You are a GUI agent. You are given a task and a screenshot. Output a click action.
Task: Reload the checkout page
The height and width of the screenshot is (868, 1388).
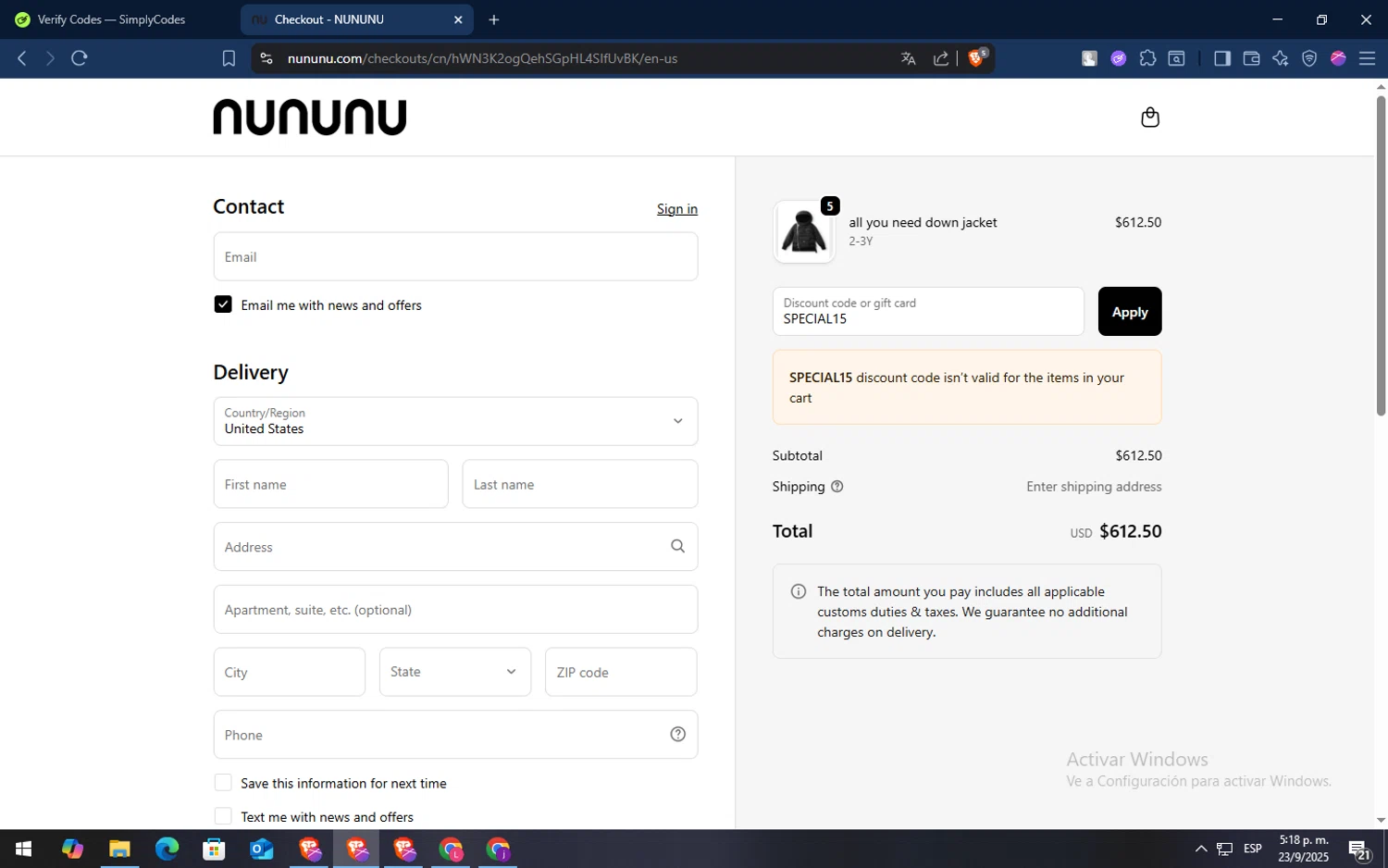80,58
